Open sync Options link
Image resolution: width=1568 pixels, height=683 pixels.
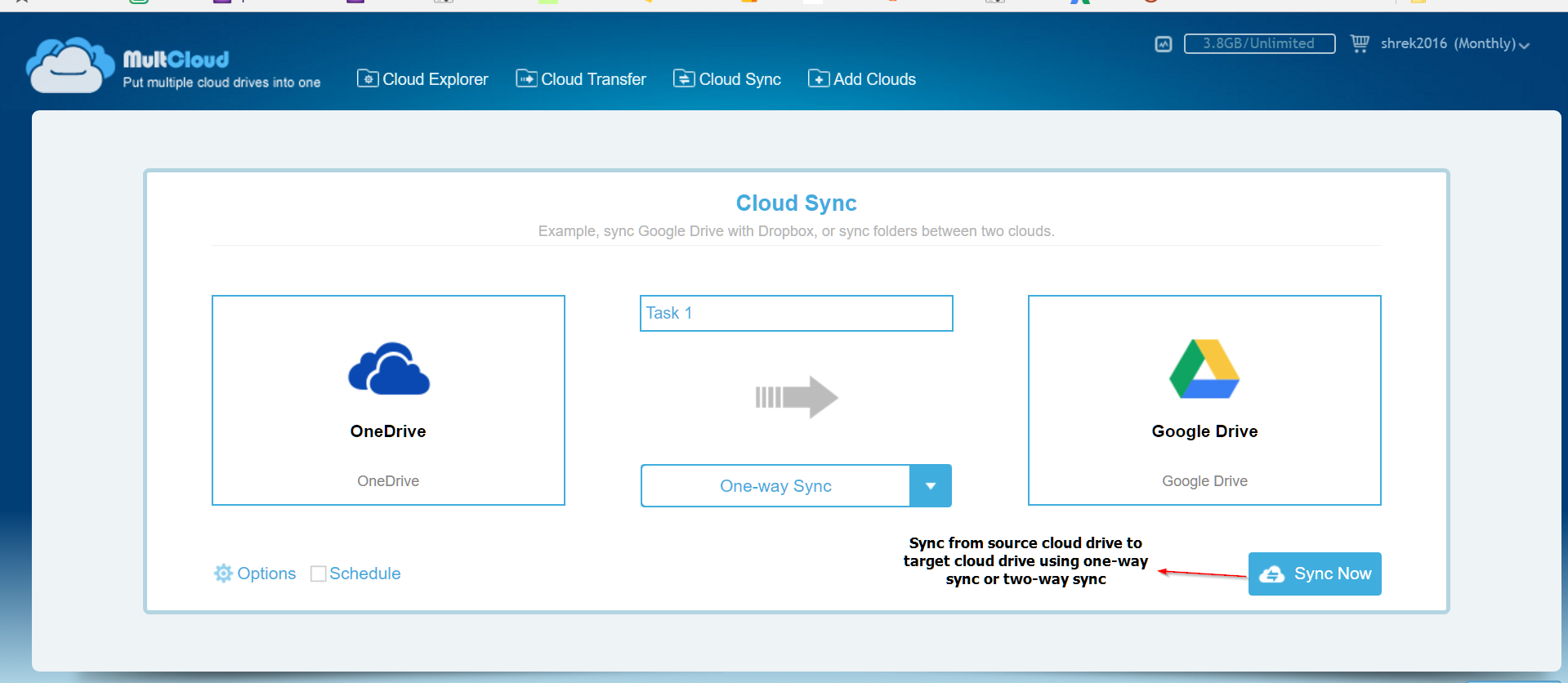(255, 574)
